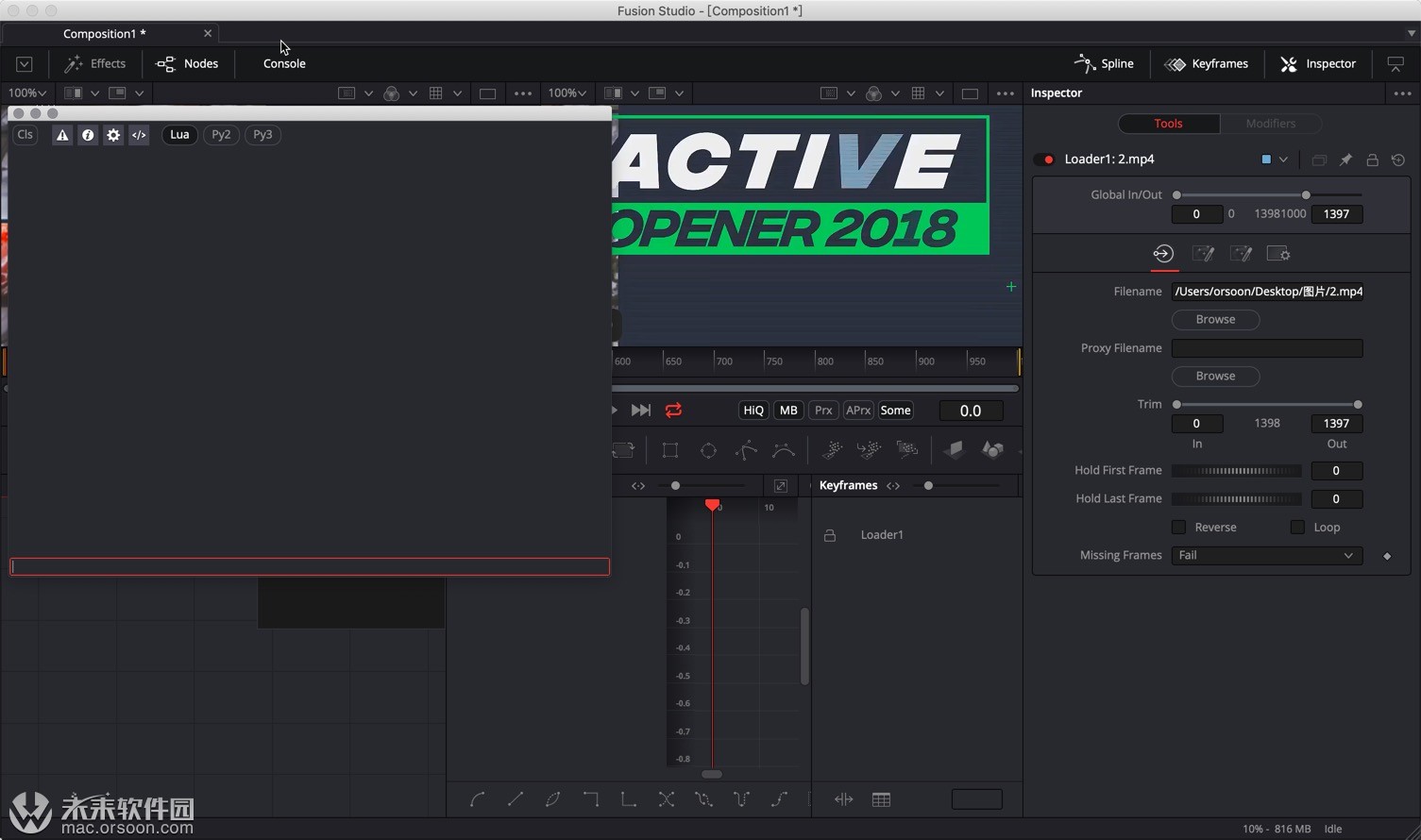This screenshot has height=840, width=1421.
Task: Click the keyframe diamond beside Missing Frames
Action: tap(1387, 556)
